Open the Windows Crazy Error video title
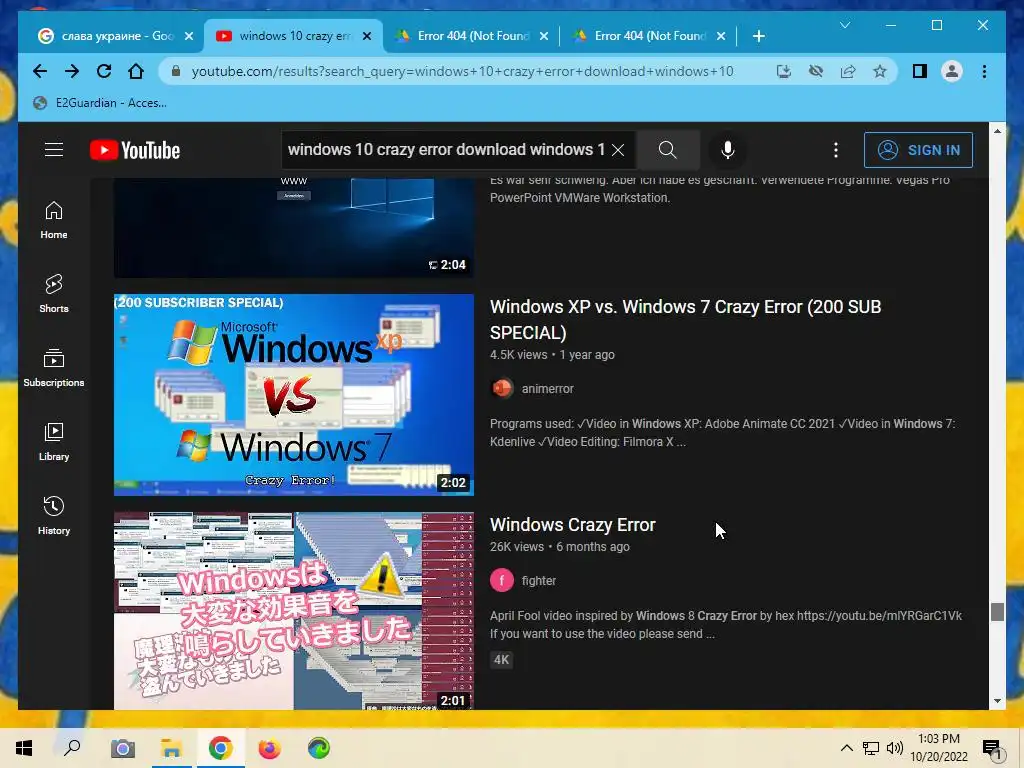 (x=573, y=524)
